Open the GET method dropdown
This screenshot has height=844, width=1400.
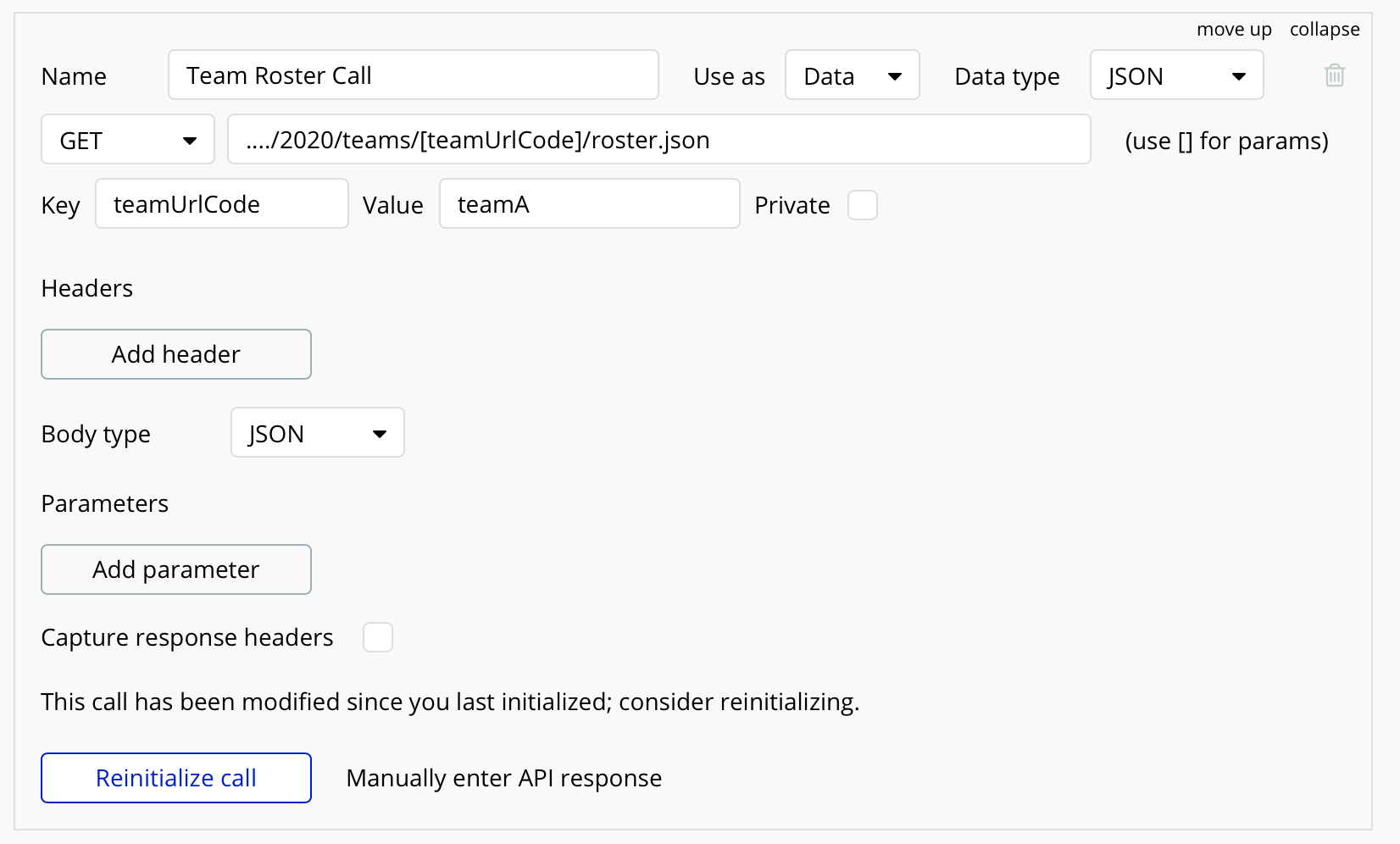(127, 140)
